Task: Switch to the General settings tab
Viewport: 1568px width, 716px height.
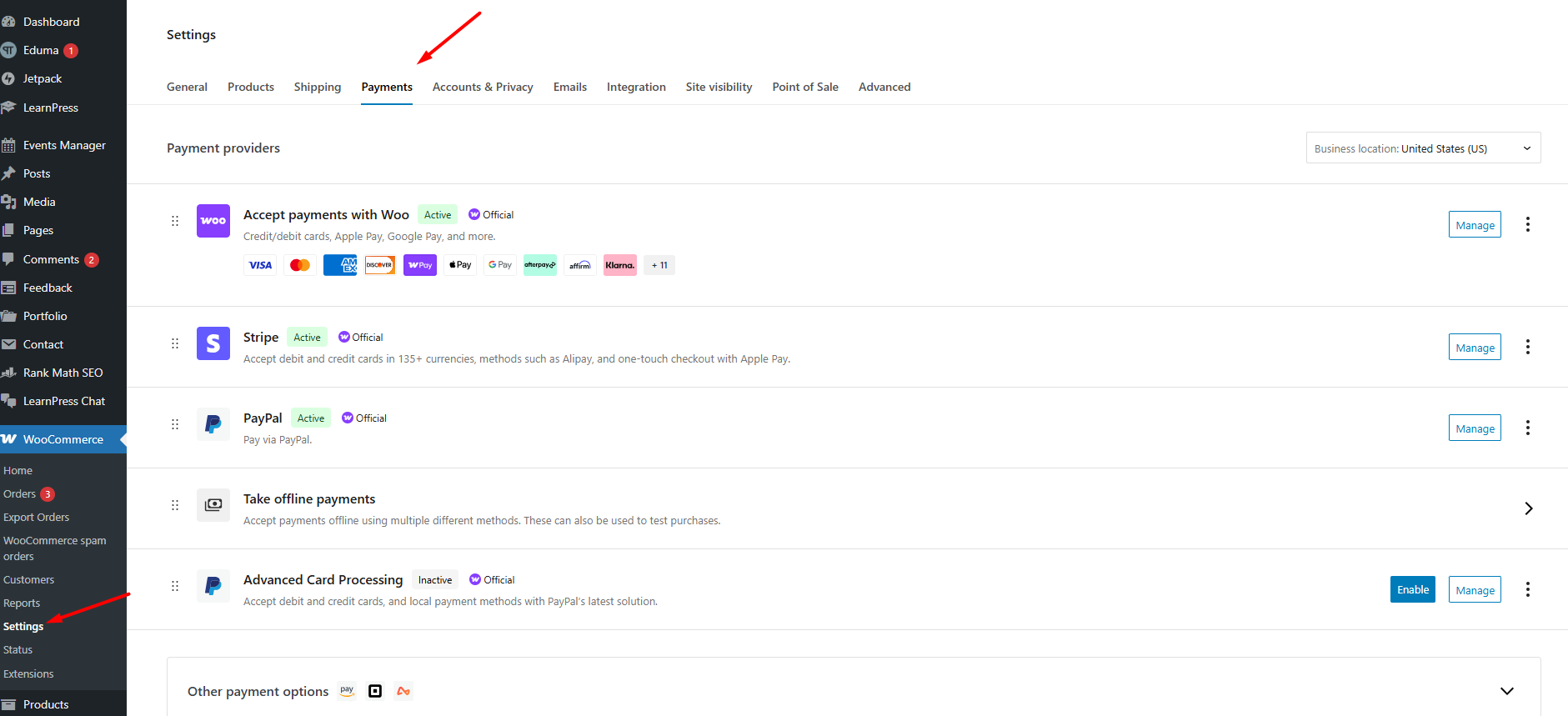Action: pyautogui.click(x=187, y=87)
